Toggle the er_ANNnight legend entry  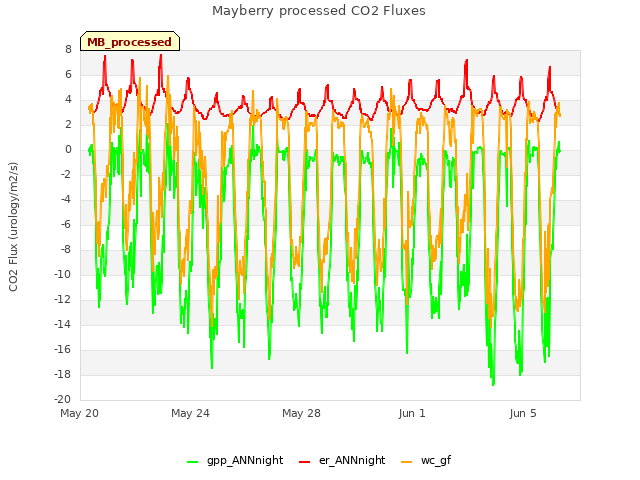pos(342,460)
